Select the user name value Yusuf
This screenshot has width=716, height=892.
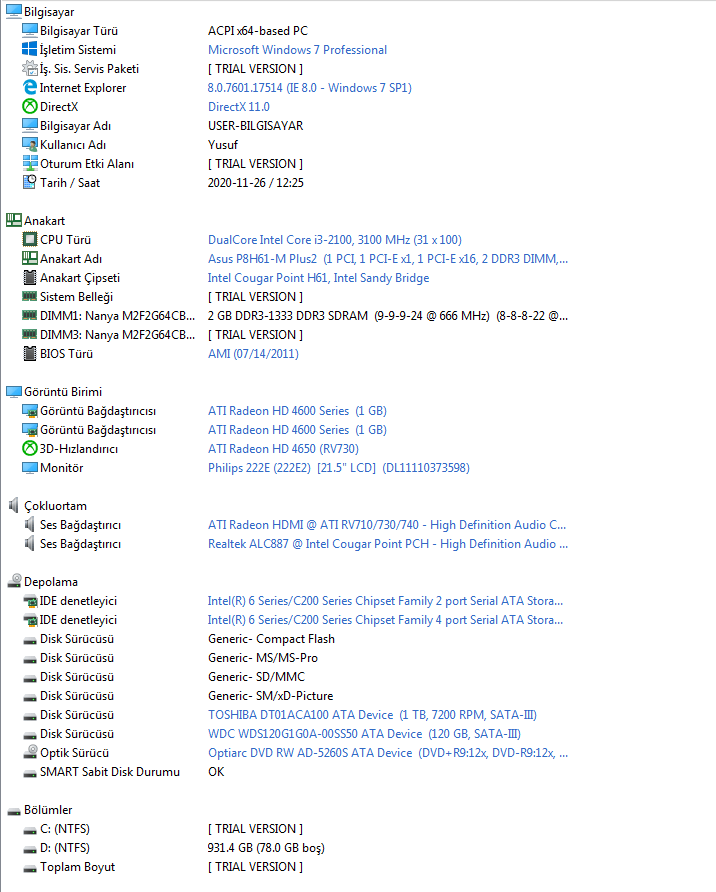(222, 144)
